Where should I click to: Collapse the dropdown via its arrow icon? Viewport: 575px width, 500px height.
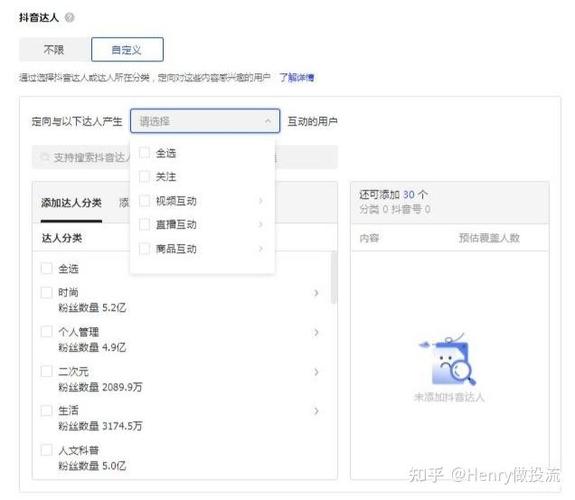click(x=268, y=121)
